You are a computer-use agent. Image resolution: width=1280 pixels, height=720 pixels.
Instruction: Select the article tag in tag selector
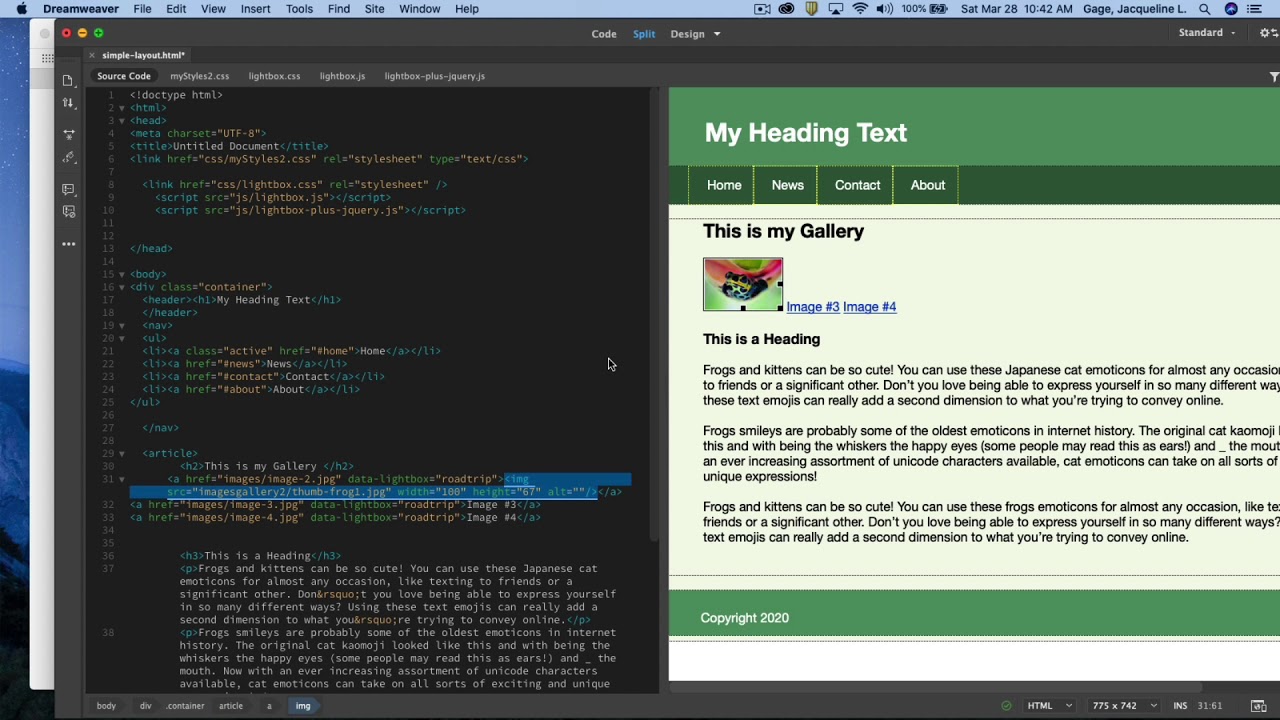click(x=231, y=706)
